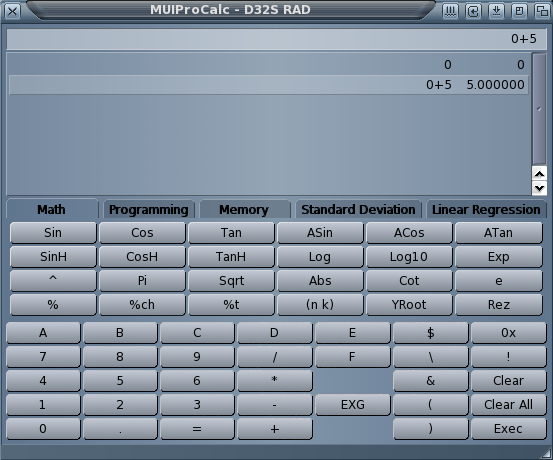Click hex digit A button

click(x=43, y=333)
